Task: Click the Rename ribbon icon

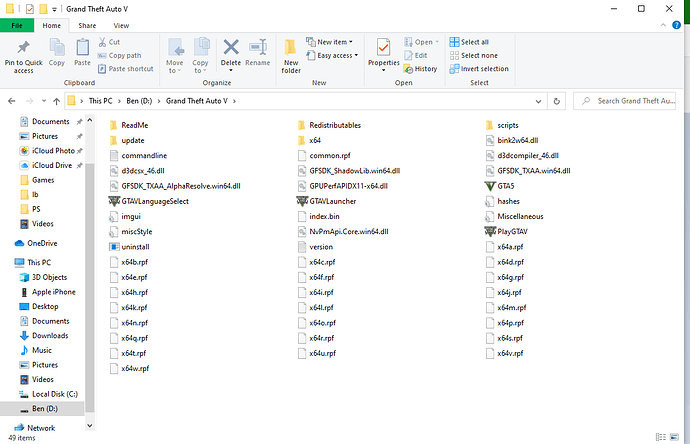Action: click(258, 47)
